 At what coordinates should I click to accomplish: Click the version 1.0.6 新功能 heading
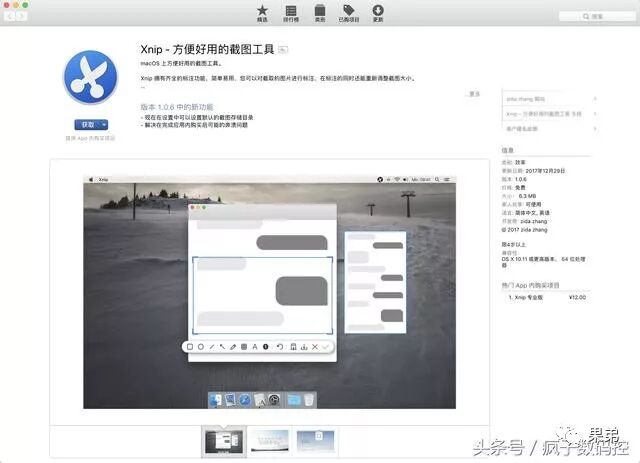[177, 107]
